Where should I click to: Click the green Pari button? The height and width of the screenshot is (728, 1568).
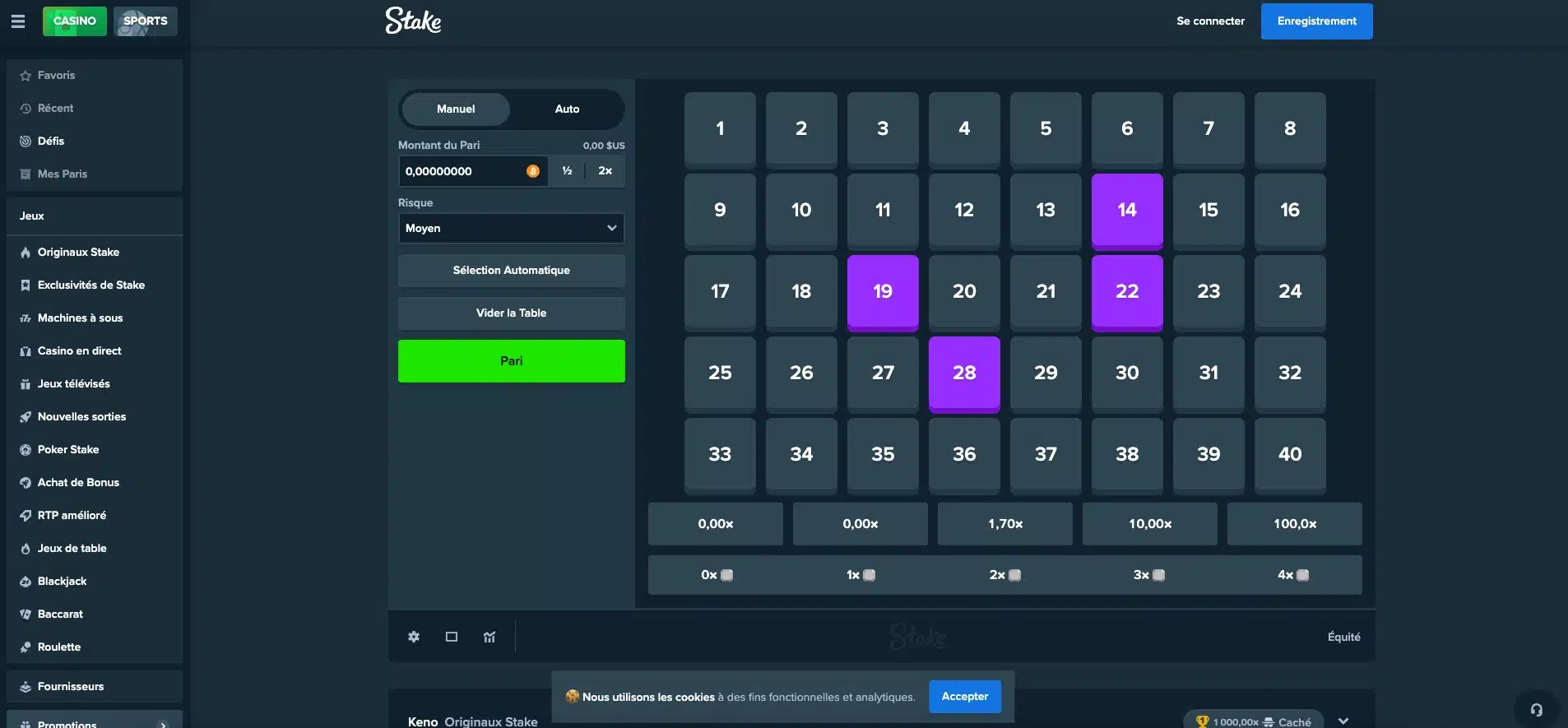(x=511, y=361)
